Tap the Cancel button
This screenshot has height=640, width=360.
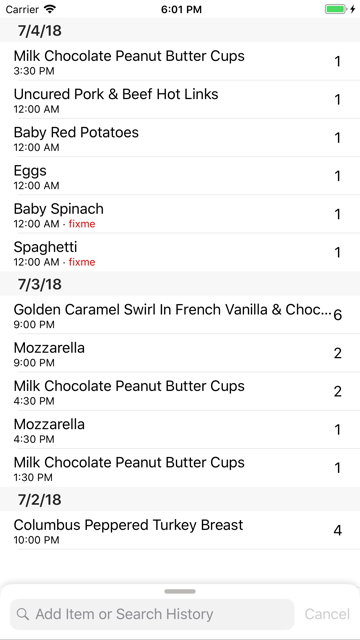327,614
